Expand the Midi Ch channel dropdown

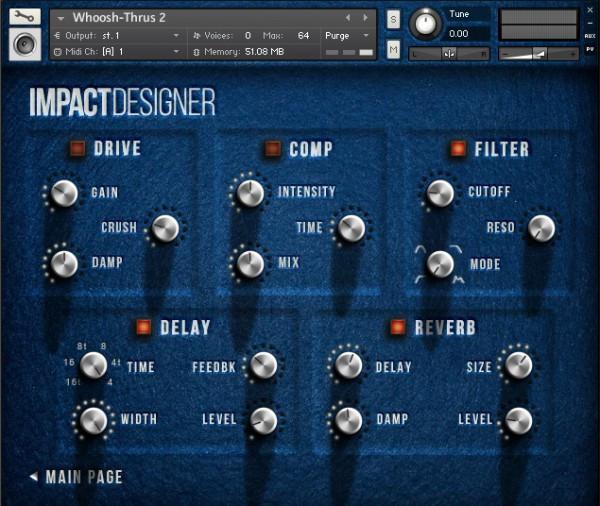coord(176,51)
